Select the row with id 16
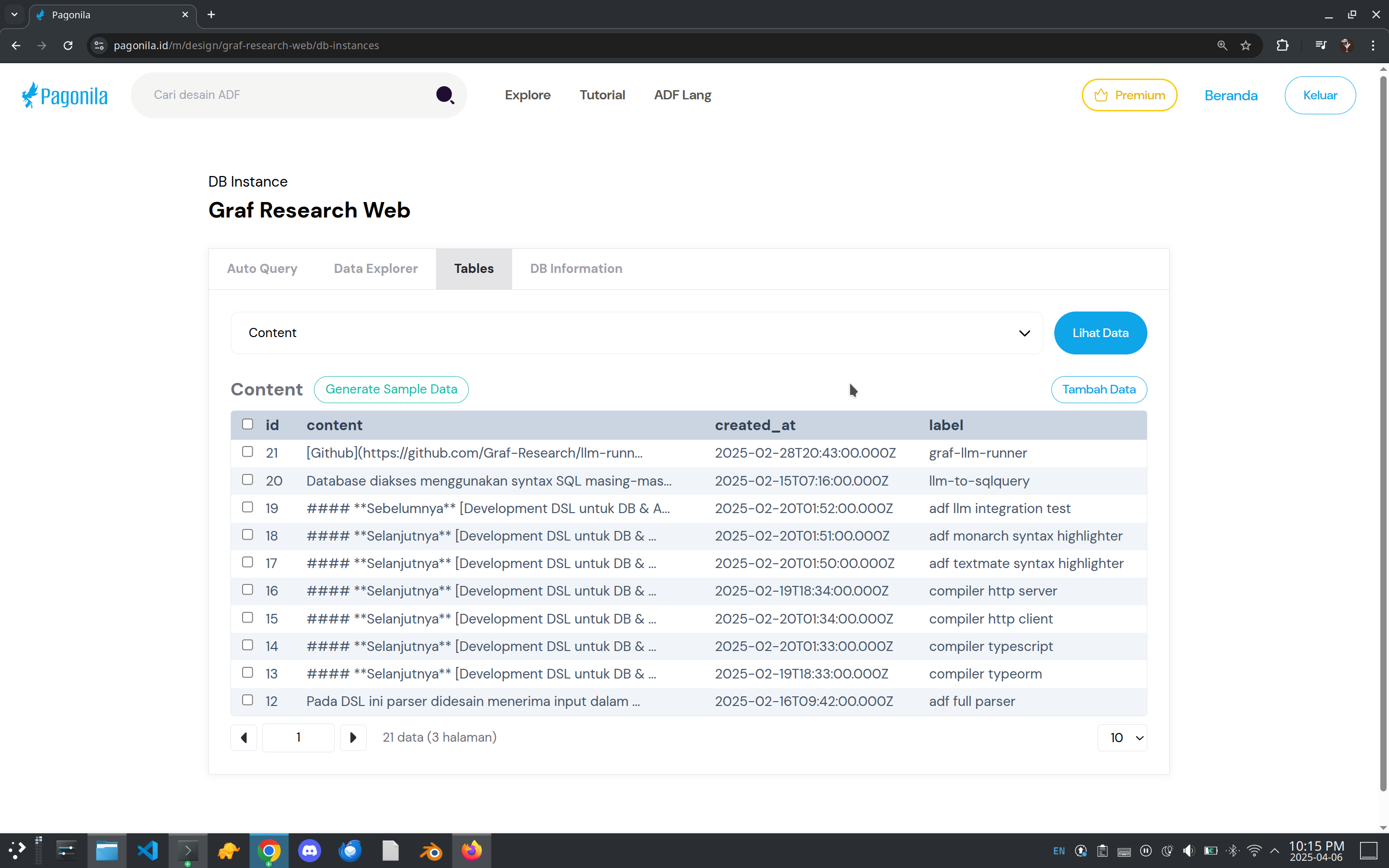Viewport: 1389px width, 868px height. pos(247,590)
